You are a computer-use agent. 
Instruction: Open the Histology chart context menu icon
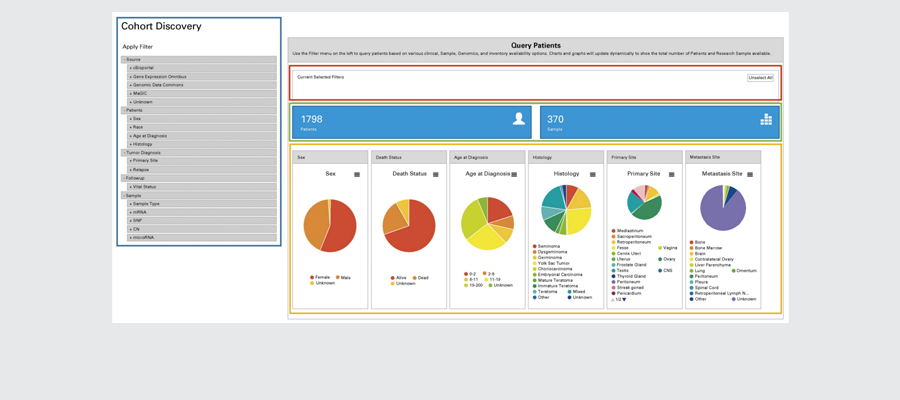(593, 174)
